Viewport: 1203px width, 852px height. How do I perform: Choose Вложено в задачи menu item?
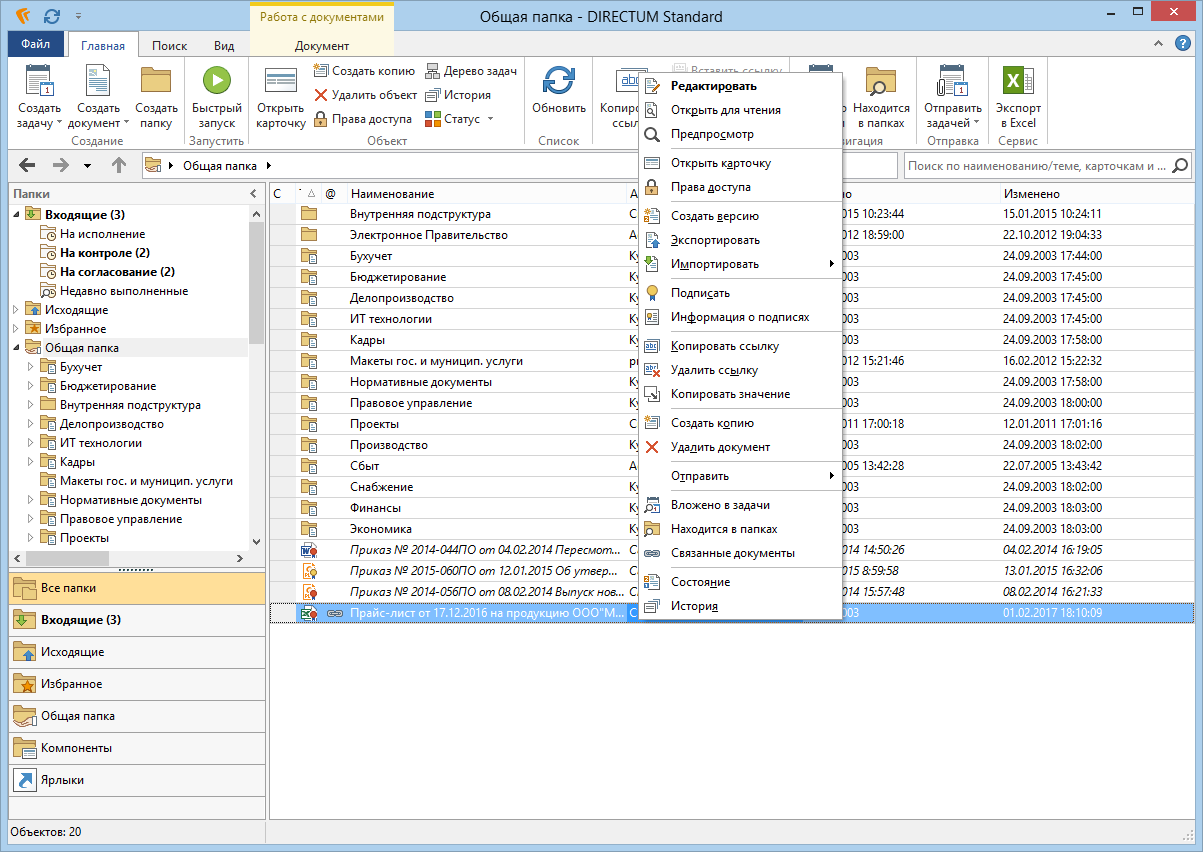pyautogui.click(x=740, y=505)
